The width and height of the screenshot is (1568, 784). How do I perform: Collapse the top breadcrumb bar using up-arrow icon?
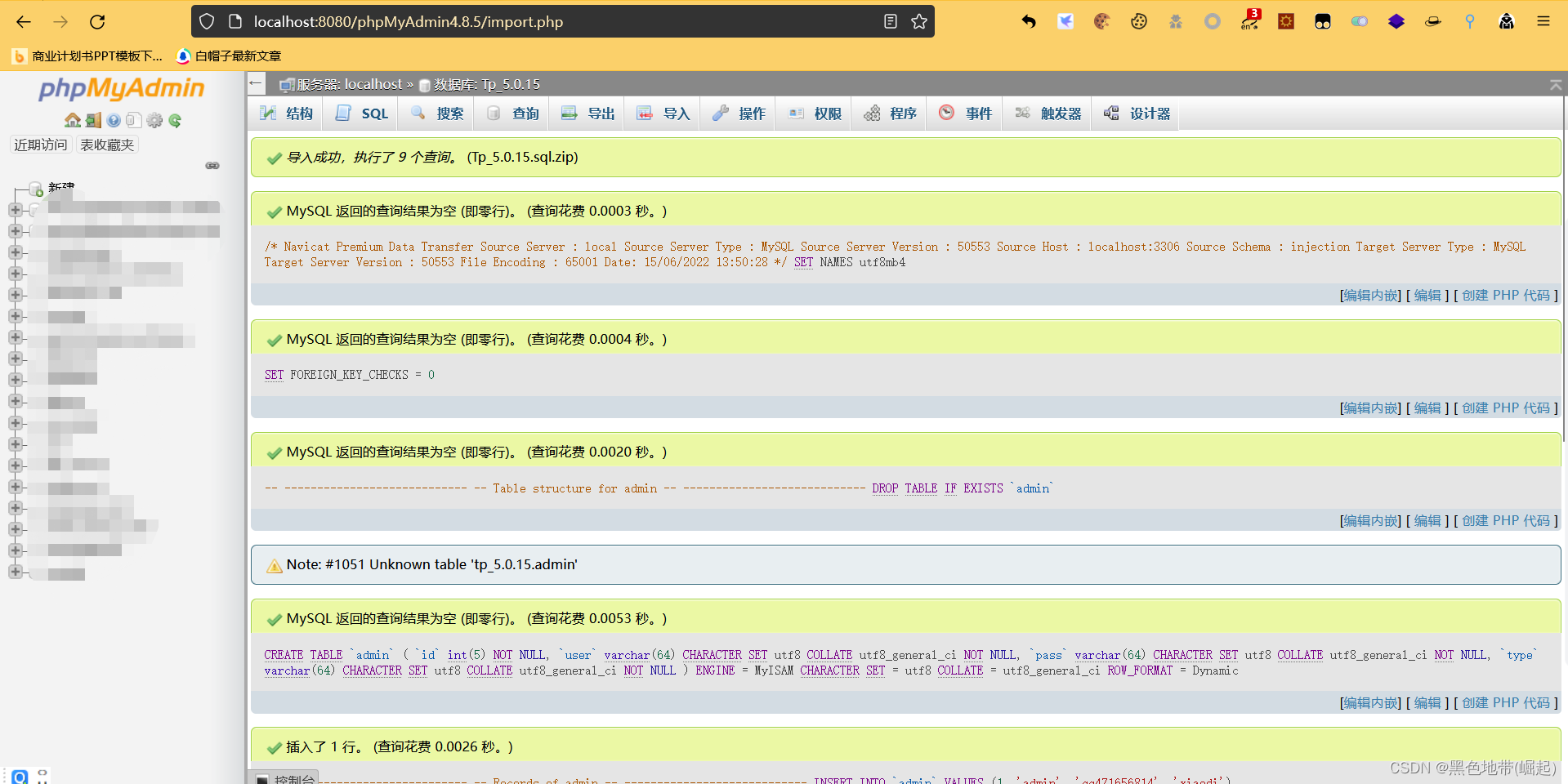tap(1555, 85)
